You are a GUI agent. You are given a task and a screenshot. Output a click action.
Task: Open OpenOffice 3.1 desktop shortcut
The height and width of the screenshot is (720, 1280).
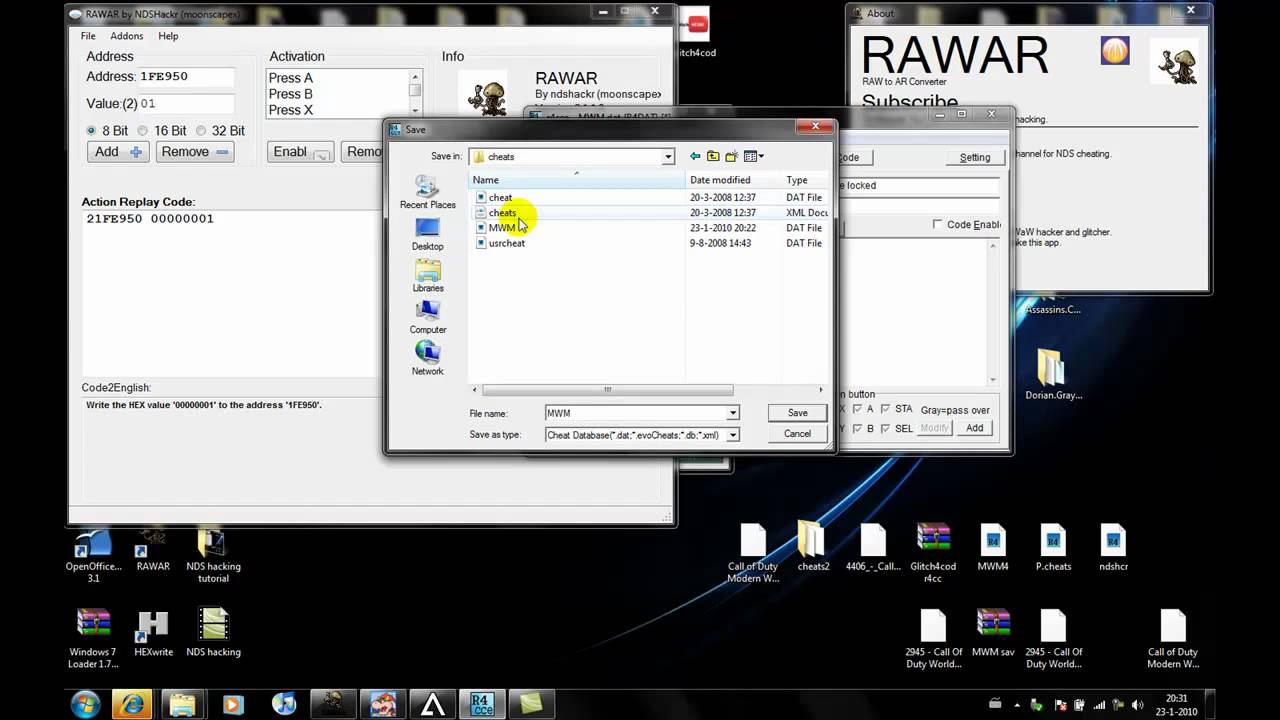click(93, 554)
